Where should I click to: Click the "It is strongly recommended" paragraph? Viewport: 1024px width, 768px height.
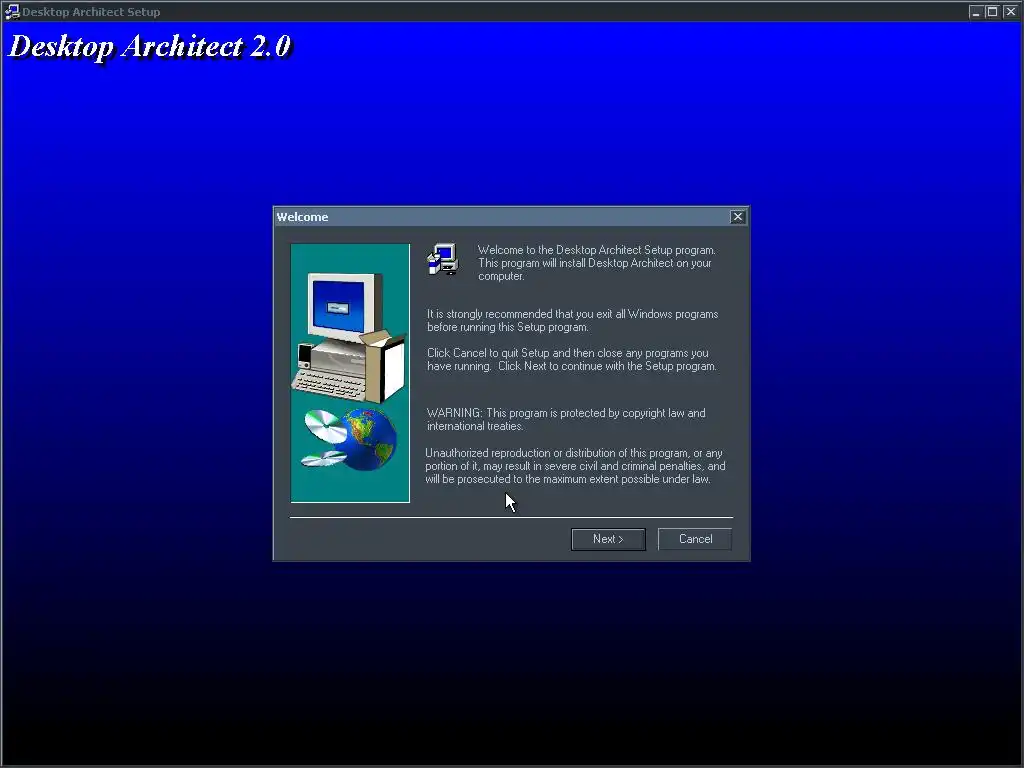(573, 320)
